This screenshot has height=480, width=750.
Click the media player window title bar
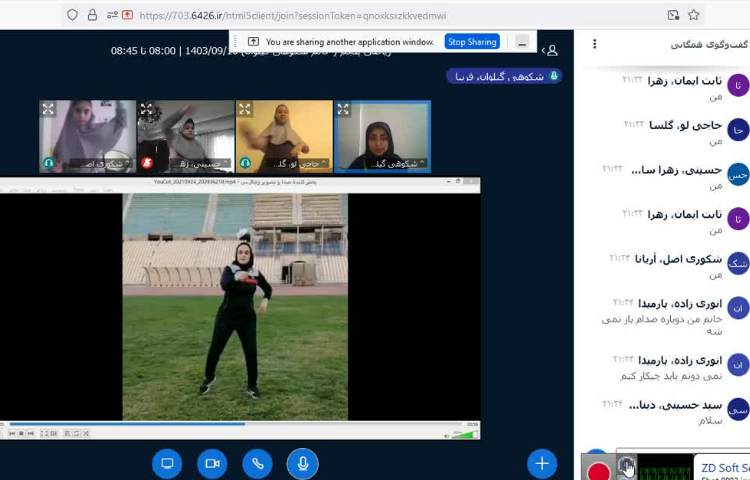(x=239, y=182)
